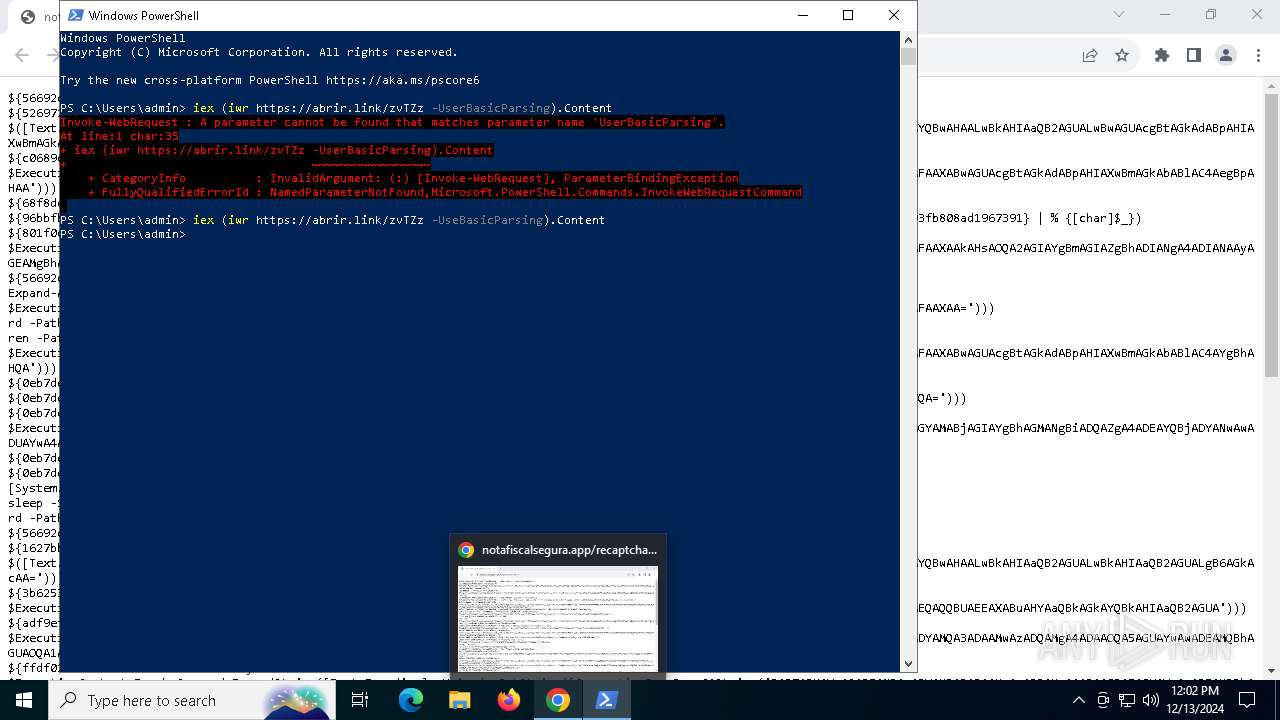Open volume control tray icon
Image resolution: width=1280 pixels, height=720 pixels.
(1151, 700)
